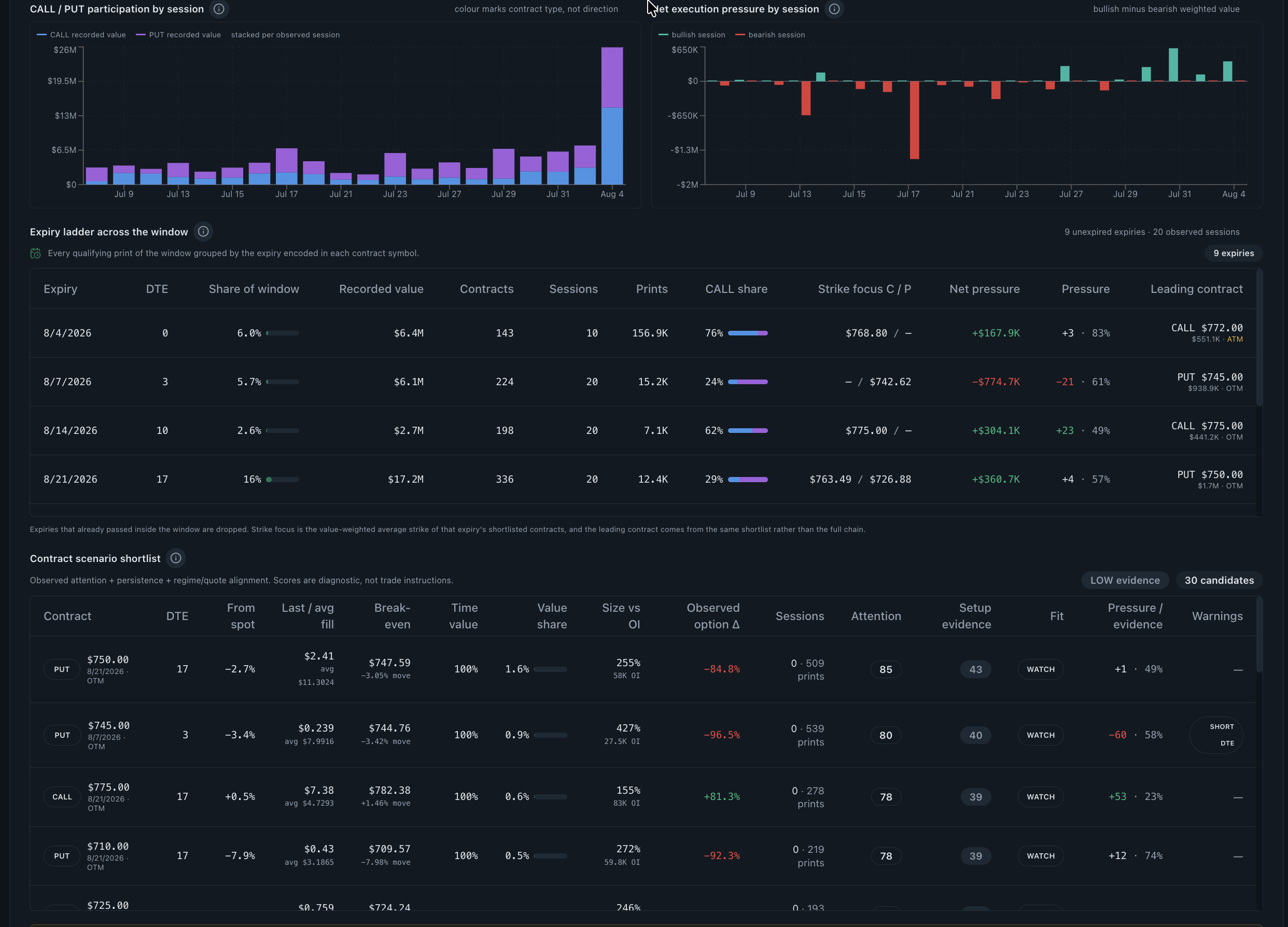
Task: Click setup evidence score 43
Action: (976, 669)
